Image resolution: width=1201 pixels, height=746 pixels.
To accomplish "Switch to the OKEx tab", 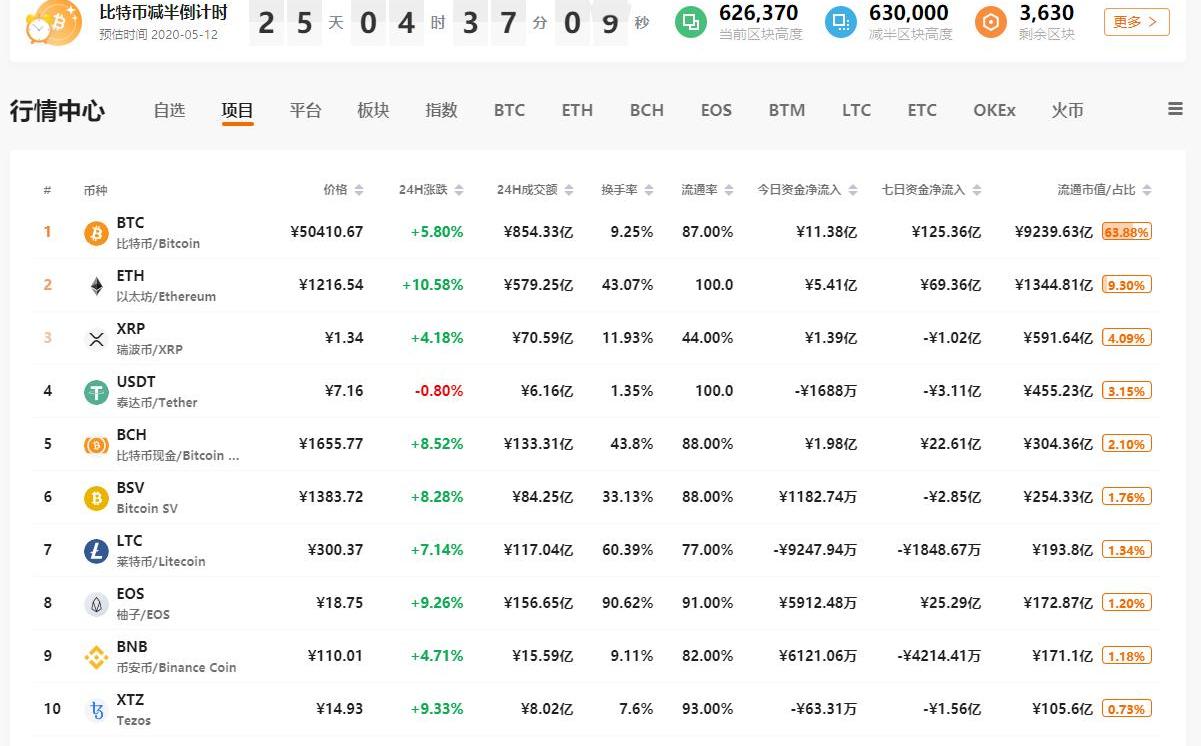I will [994, 110].
